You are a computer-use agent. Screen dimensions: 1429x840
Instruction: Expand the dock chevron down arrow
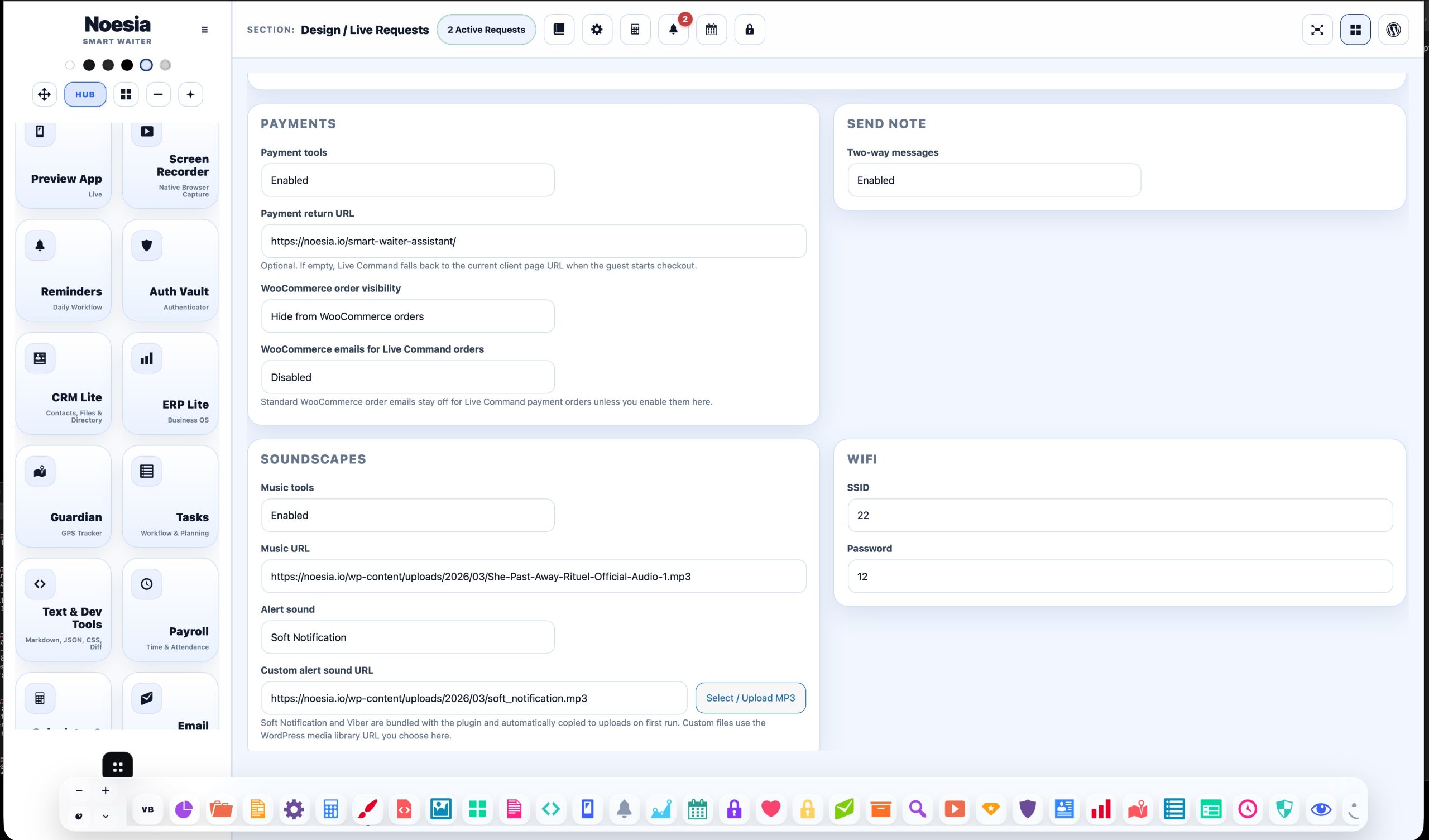pyautogui.click(x=106, y=816)
